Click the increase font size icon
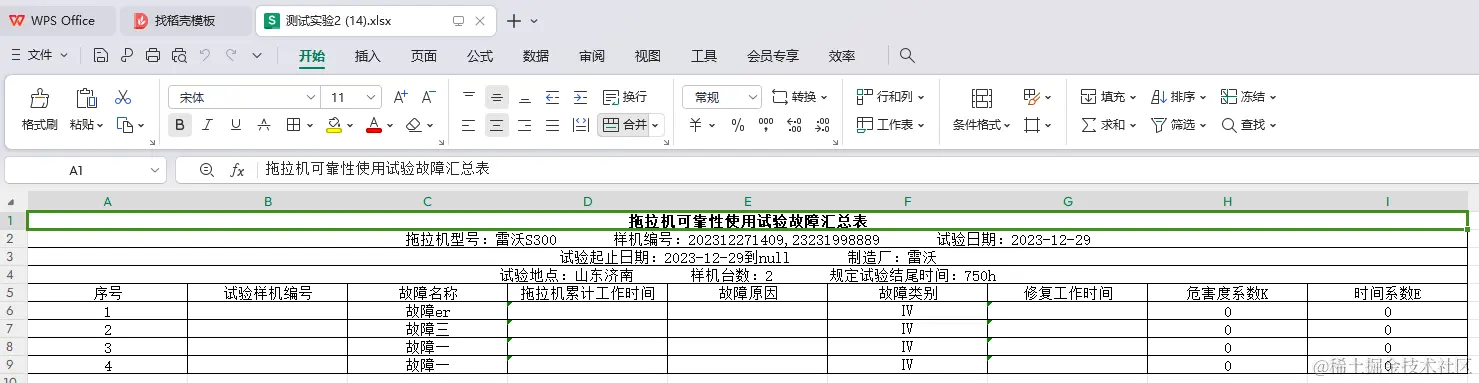 tap(400, 97)
